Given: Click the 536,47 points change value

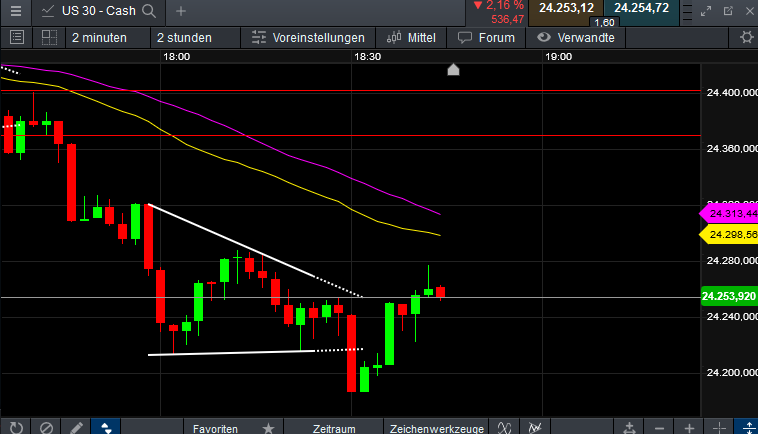Looking at the screenshot, I should (508, 19).
